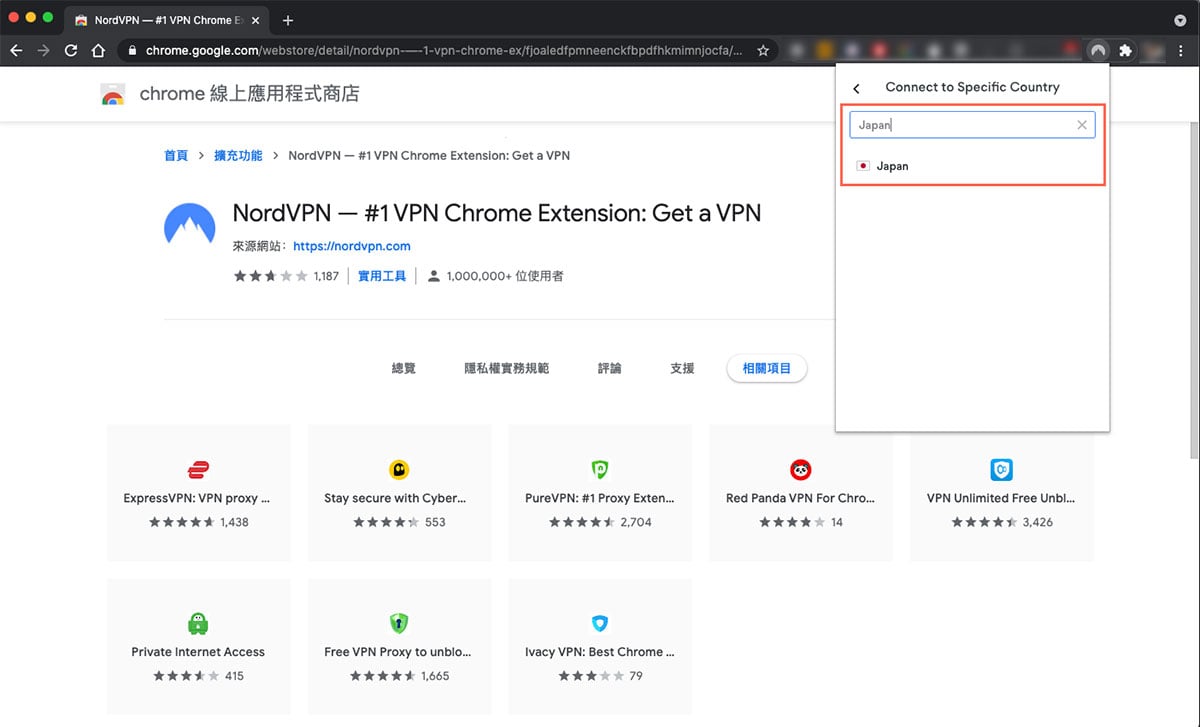Click the address bar URL
Viewport: 1200px width, 727px height.
pyautogui.click(x=444, y=50)
